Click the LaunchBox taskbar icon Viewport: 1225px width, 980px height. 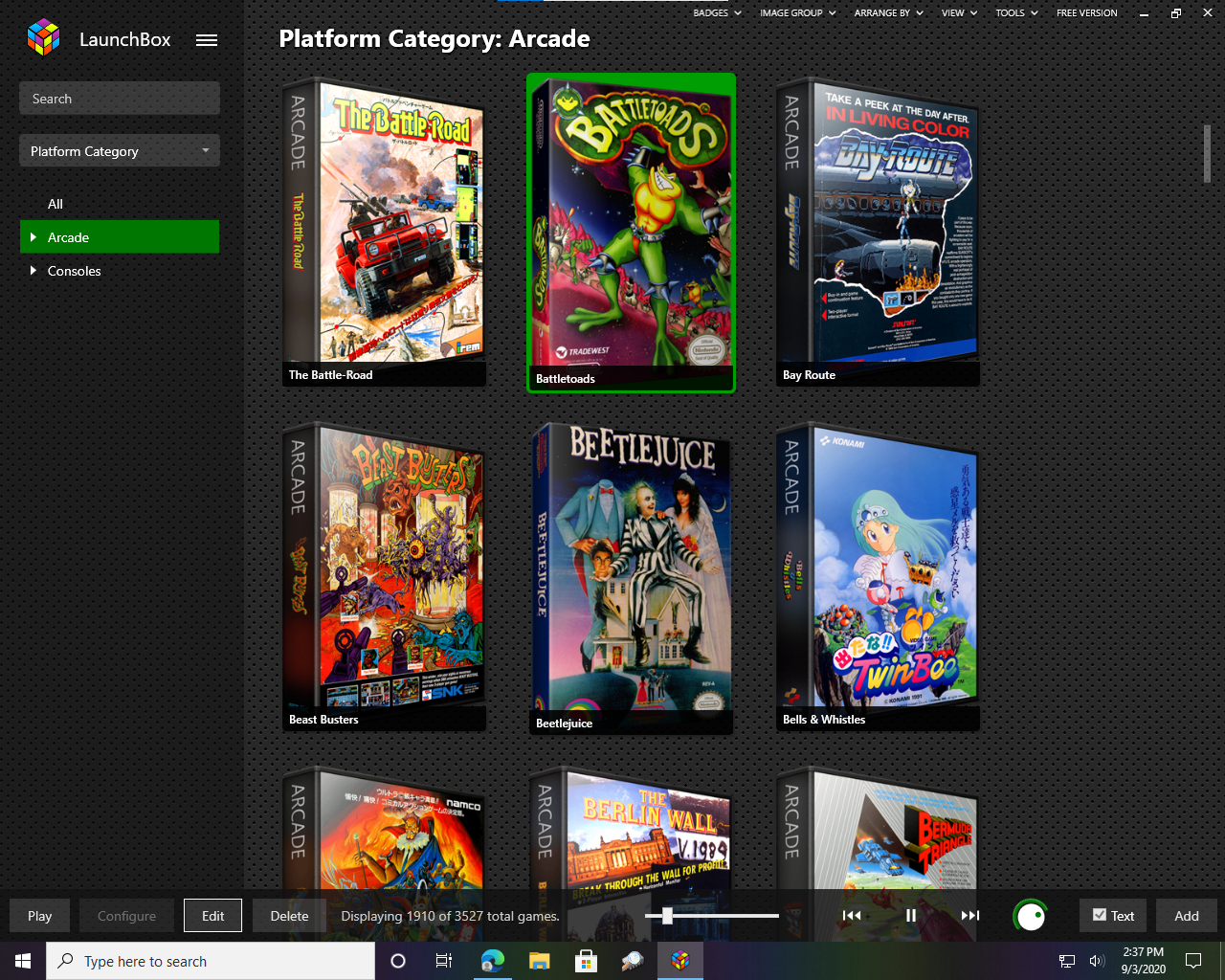pos(679,961)
